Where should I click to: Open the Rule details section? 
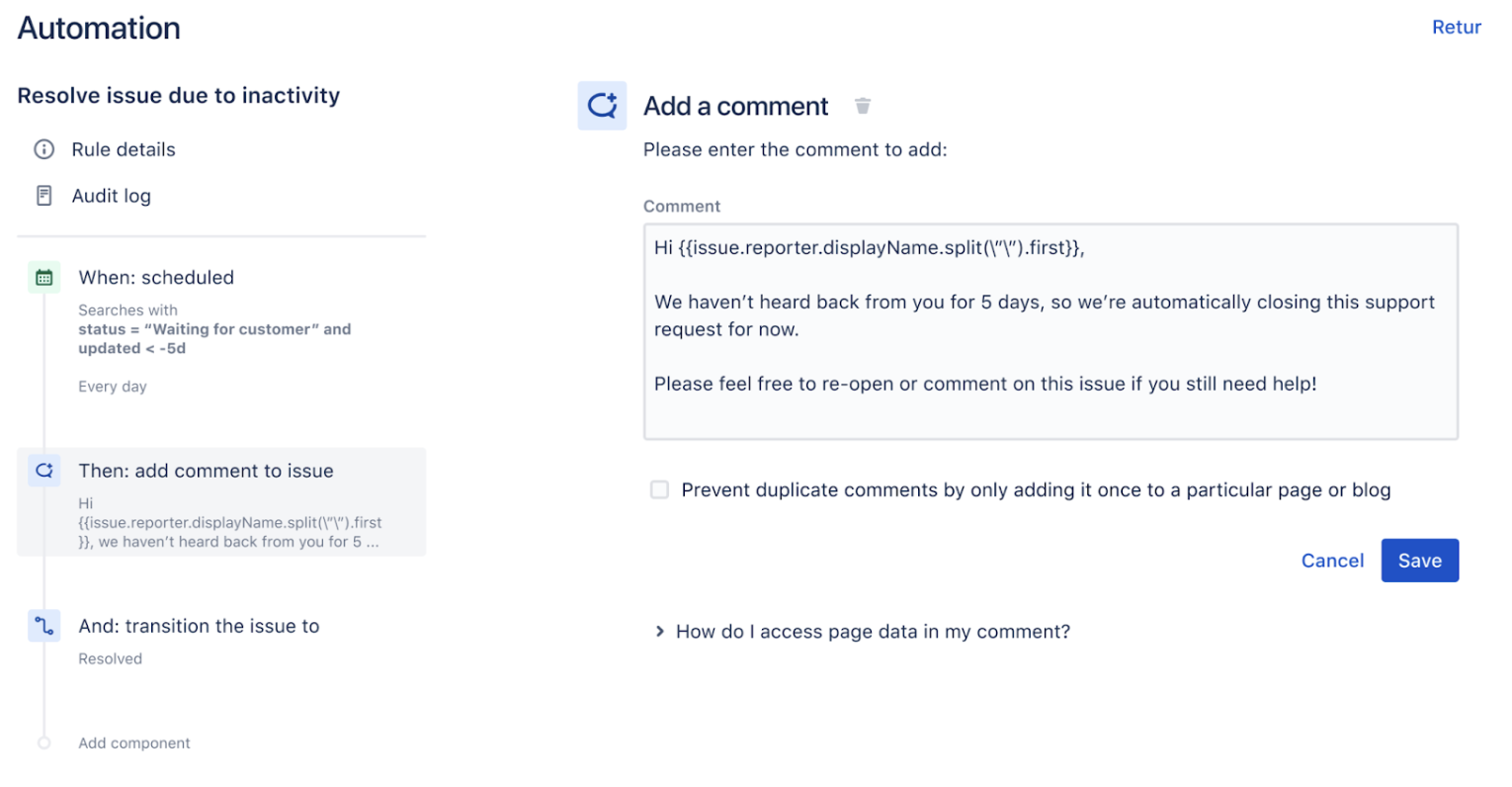pyautogui.click(x=124, y=149)
